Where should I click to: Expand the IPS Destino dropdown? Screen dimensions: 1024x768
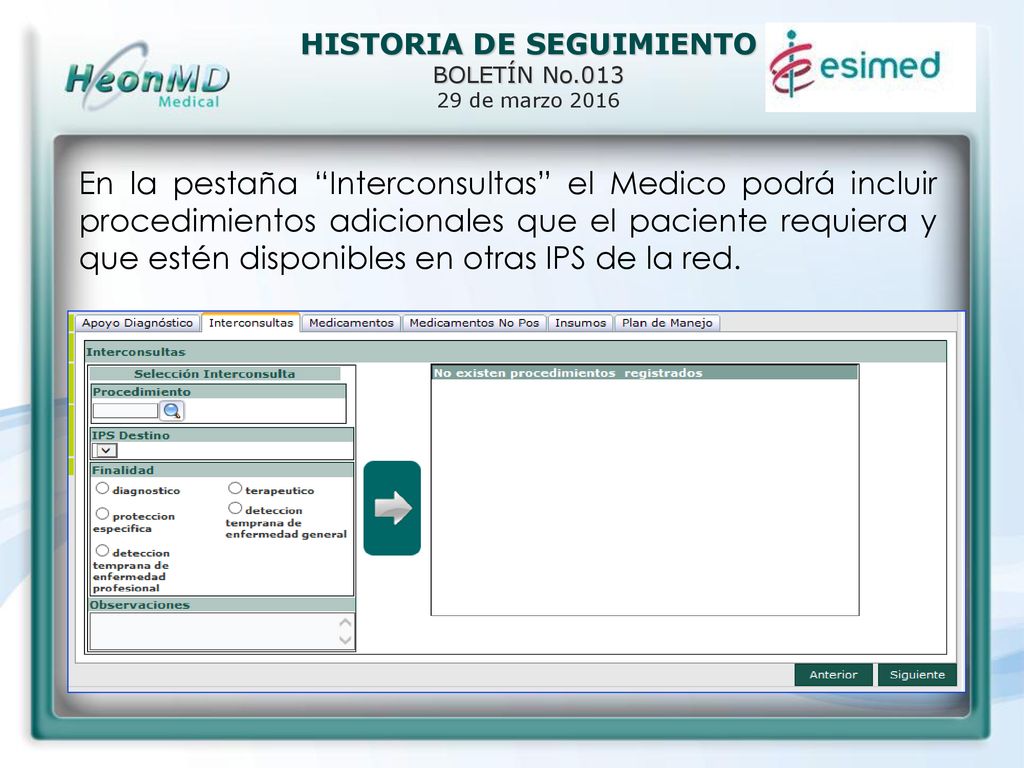[105, 451]
